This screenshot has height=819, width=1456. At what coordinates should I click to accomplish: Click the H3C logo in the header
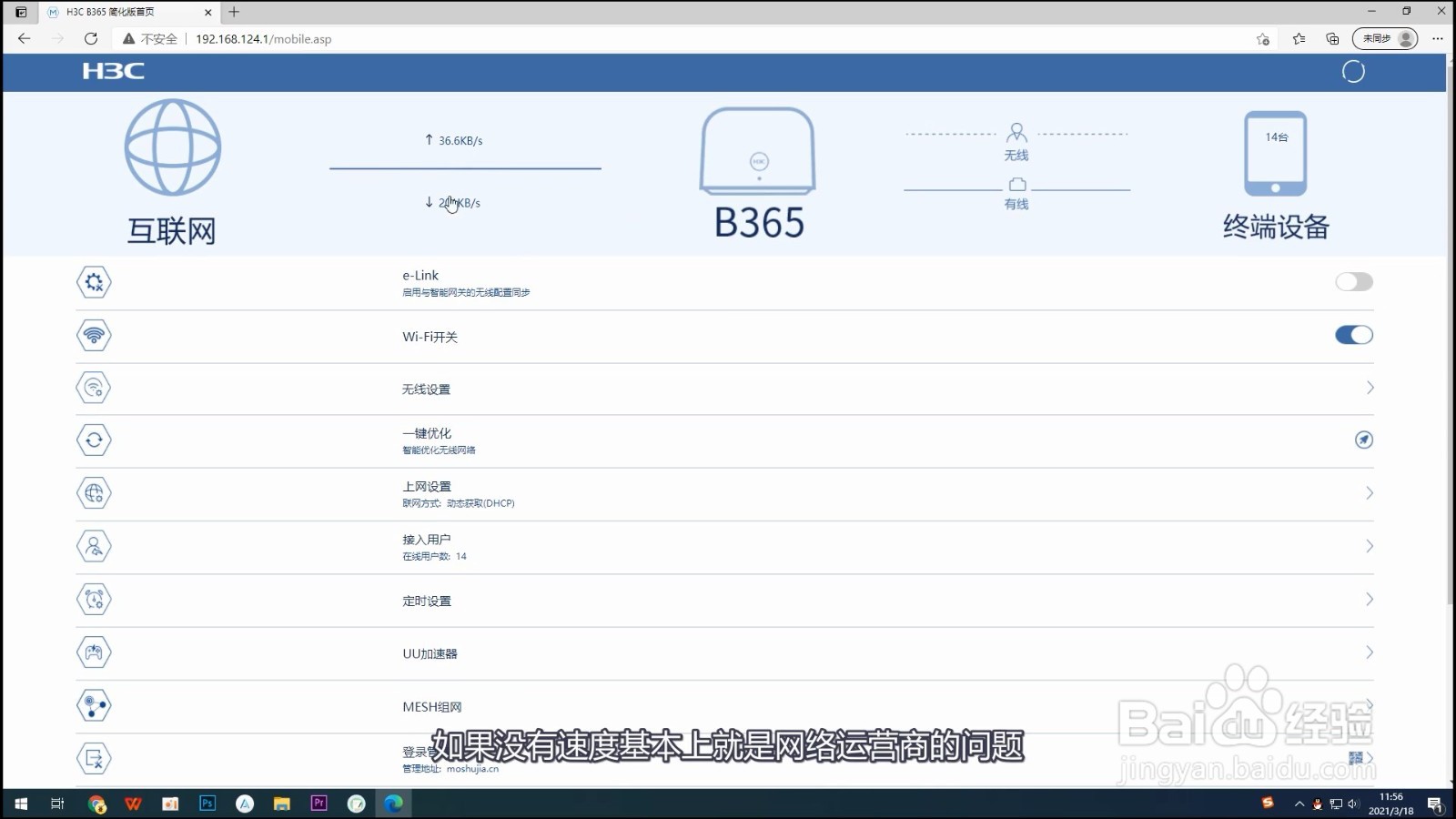[x=113, y=71]
